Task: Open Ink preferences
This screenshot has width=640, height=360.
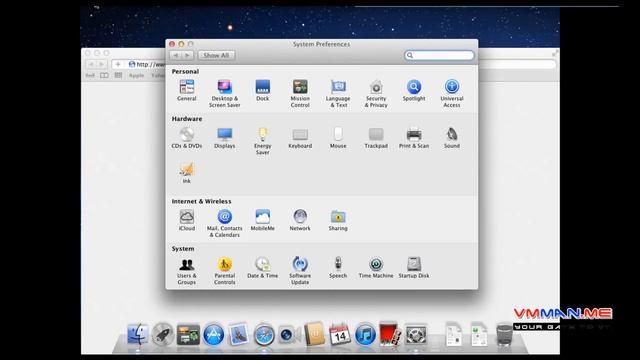Action: click(187, 173)
